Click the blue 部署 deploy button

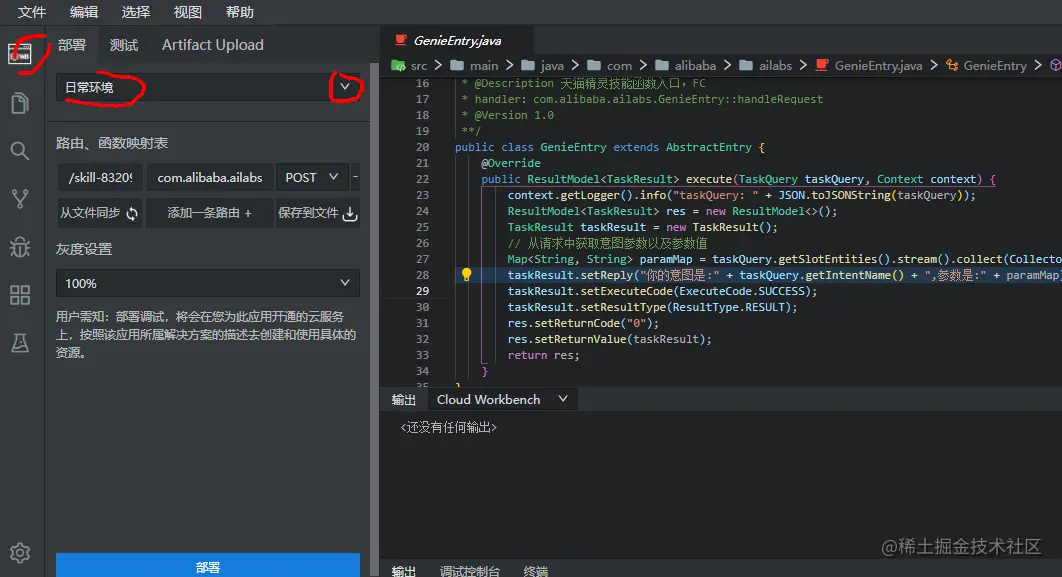207,566
